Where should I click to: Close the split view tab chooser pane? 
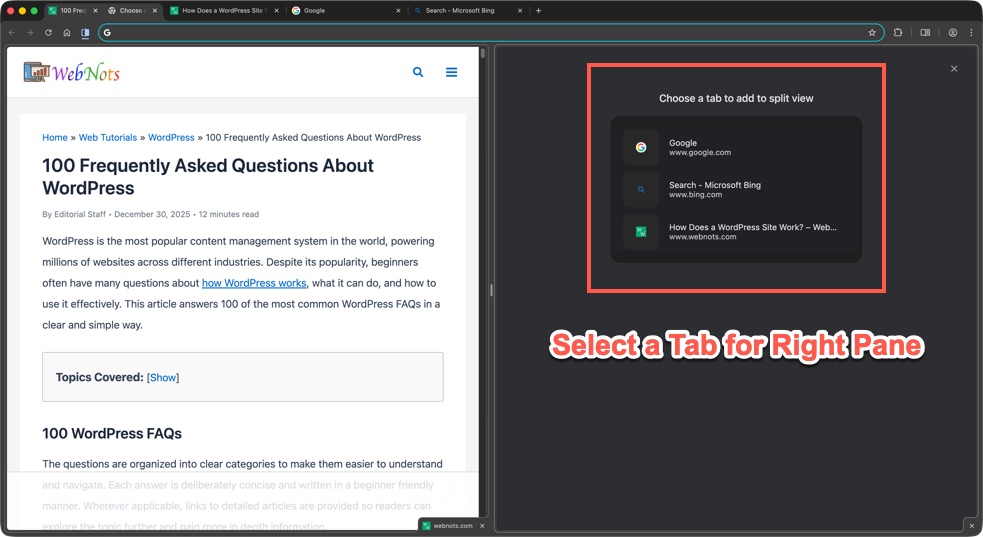coord(954,69)
